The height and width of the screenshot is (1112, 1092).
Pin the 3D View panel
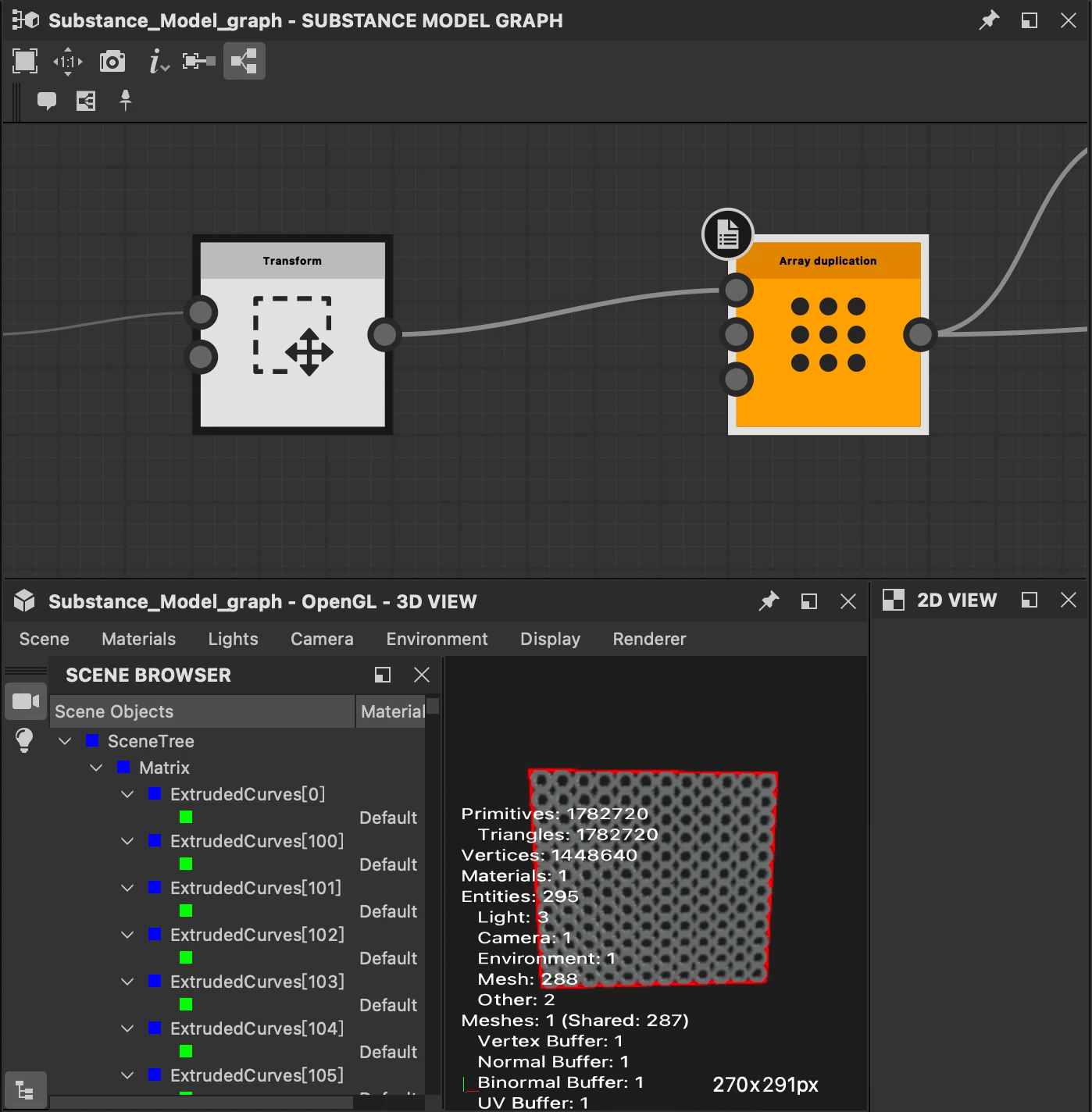(769, 601)
